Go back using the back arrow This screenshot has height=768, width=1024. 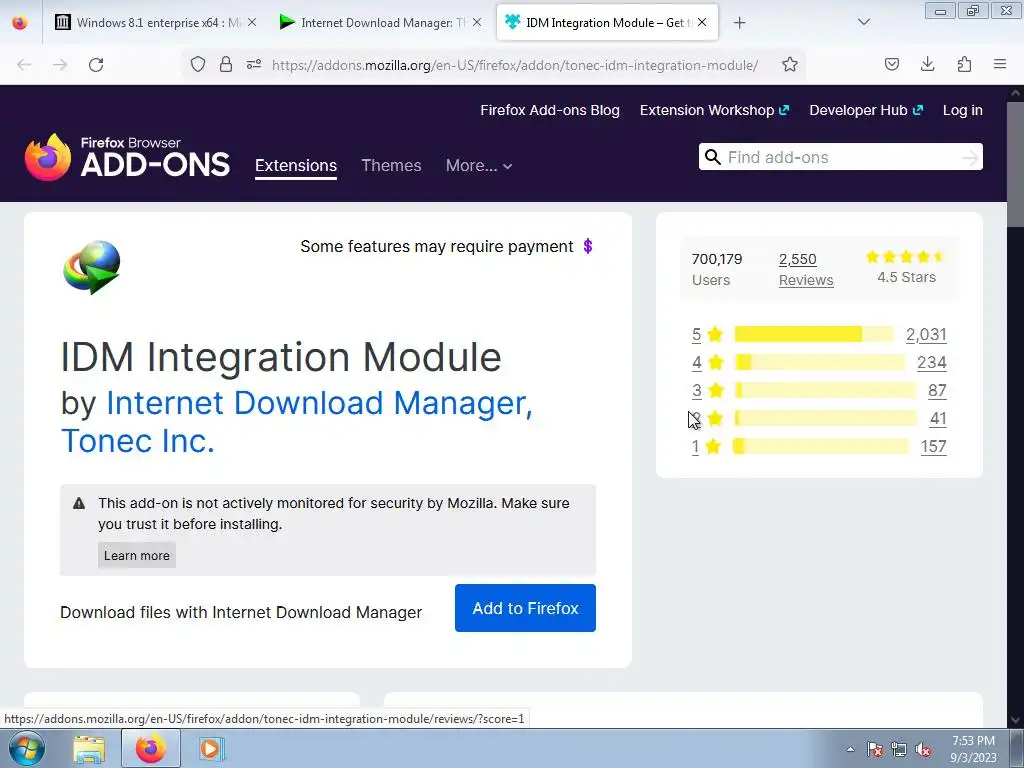pos(24,65)
